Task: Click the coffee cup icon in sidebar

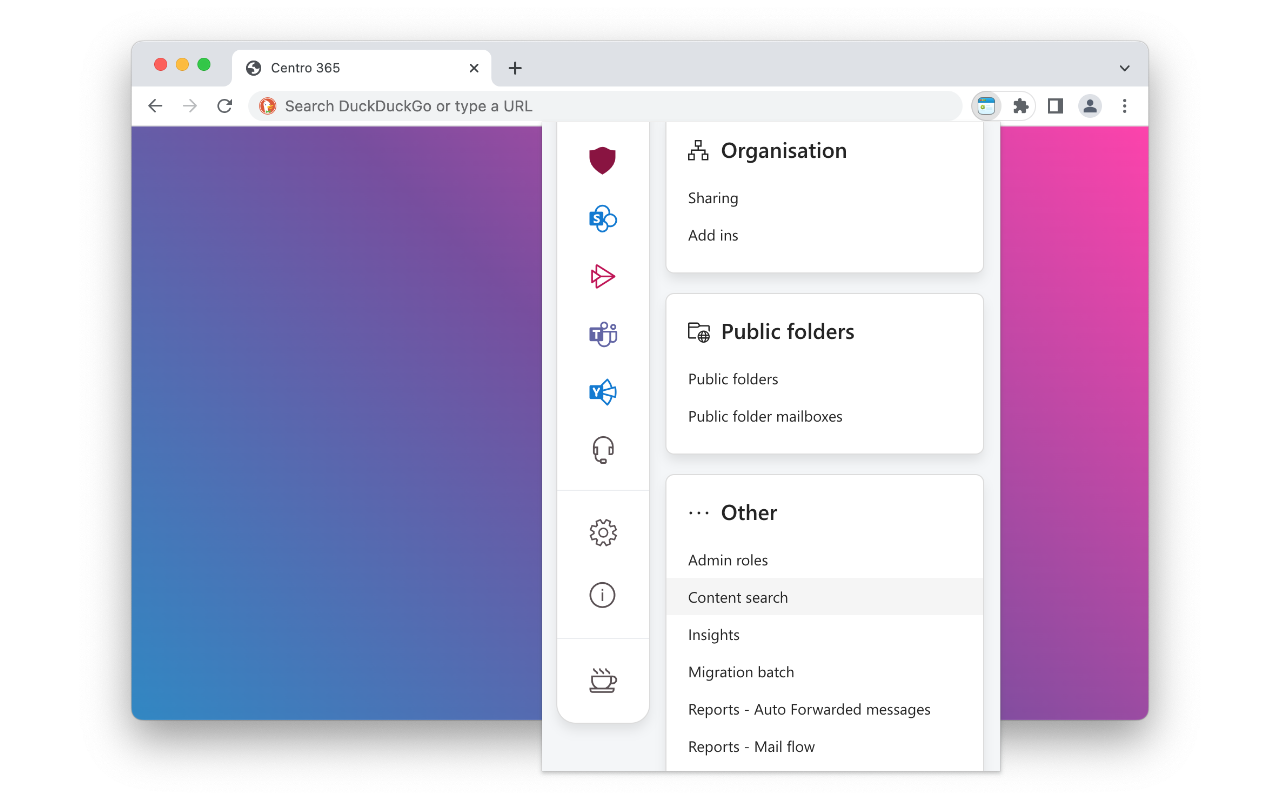Action: pyautogui.click(x=602, y=680)
